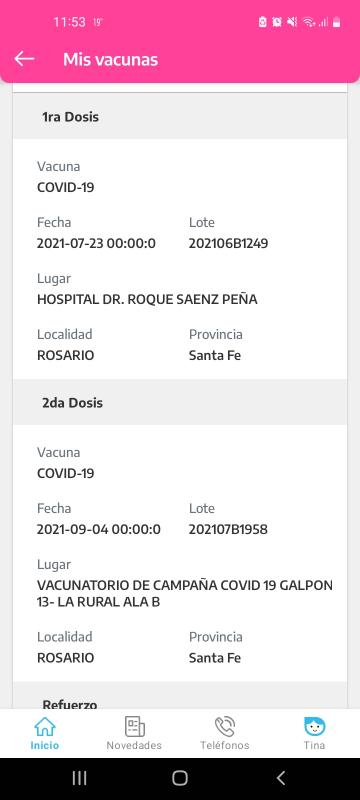Viewport: 360px width, 800px height.
Task: Open the Tina assistant face icon
Action: pos(315,726)
